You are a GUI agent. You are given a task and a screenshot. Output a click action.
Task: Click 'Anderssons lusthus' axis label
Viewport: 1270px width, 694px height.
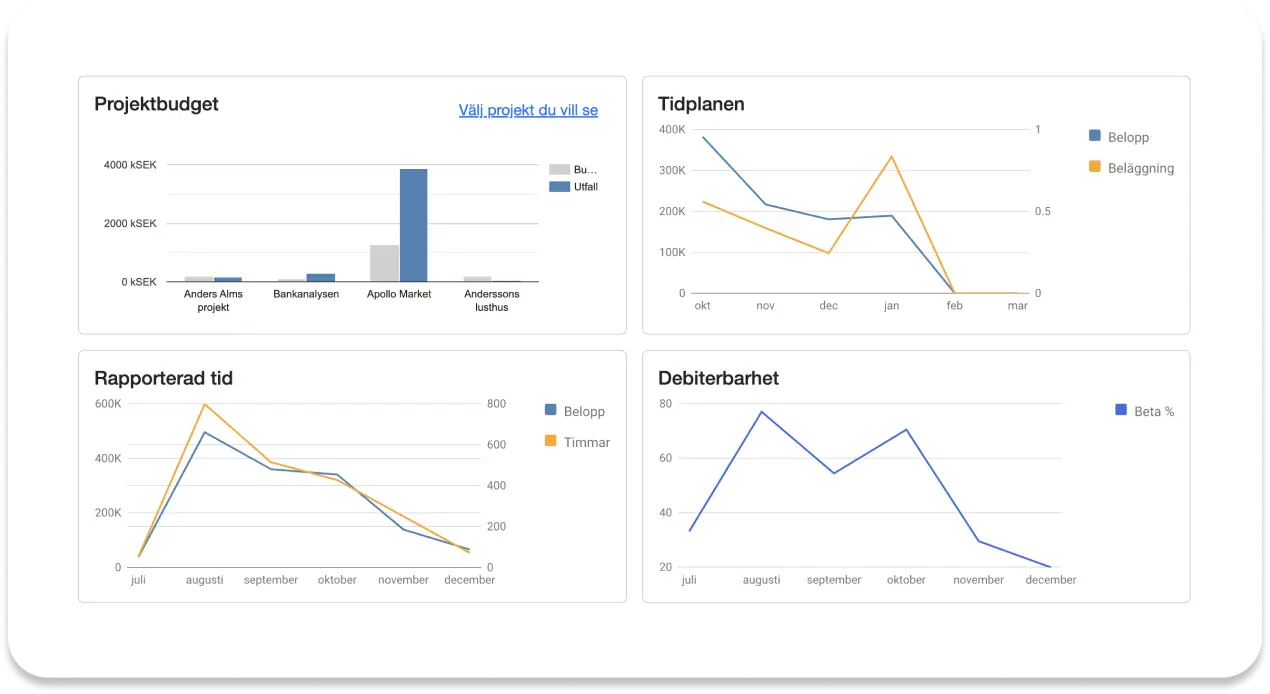(491, 300)
